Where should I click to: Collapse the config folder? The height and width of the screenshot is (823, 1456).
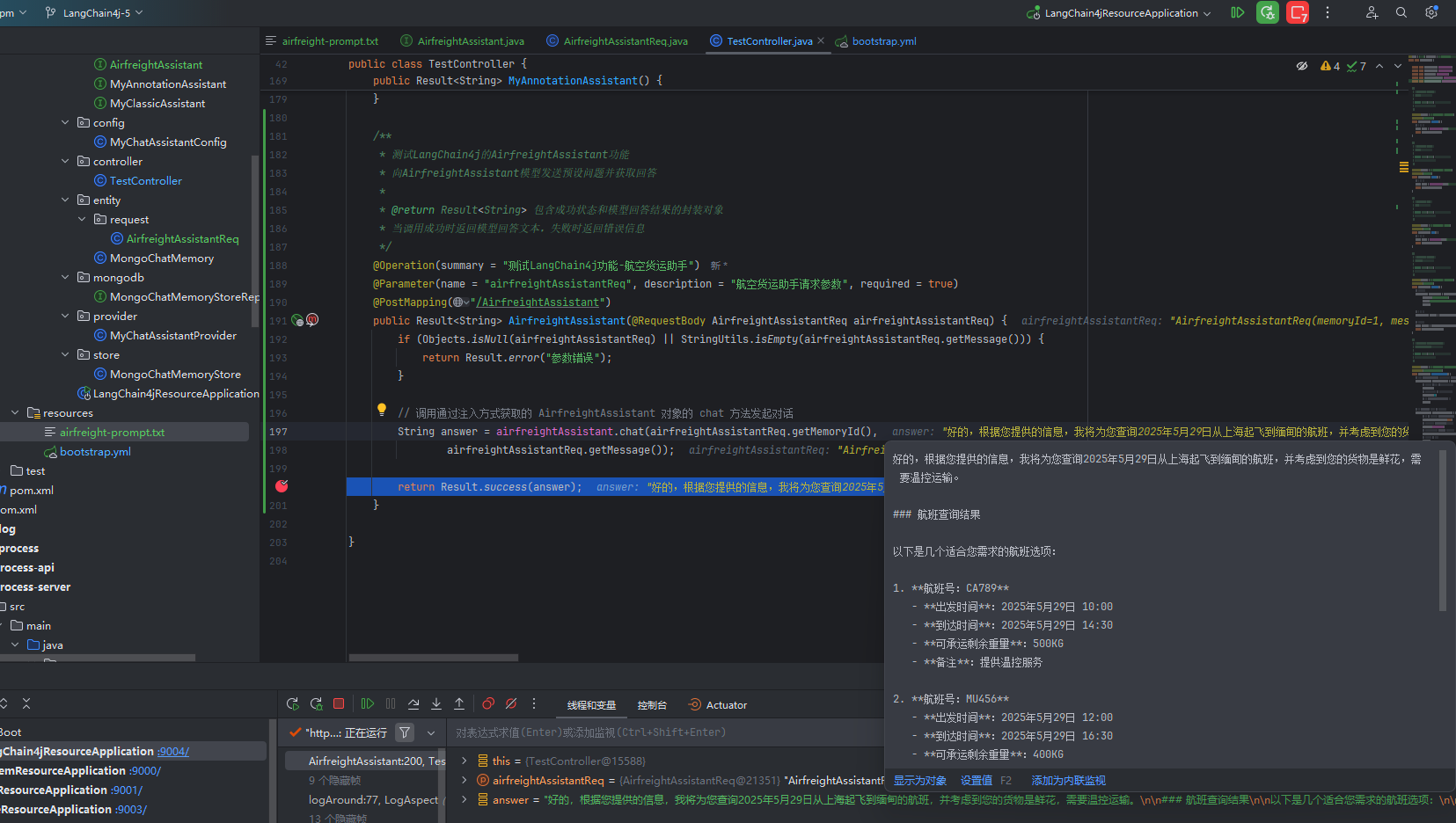pos(65,122)
